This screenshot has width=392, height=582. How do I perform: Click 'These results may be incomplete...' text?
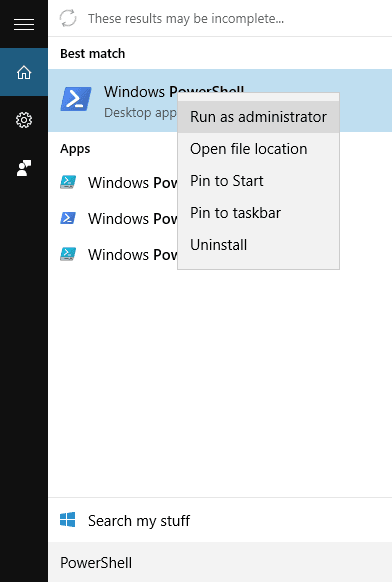tap(186, 18)
